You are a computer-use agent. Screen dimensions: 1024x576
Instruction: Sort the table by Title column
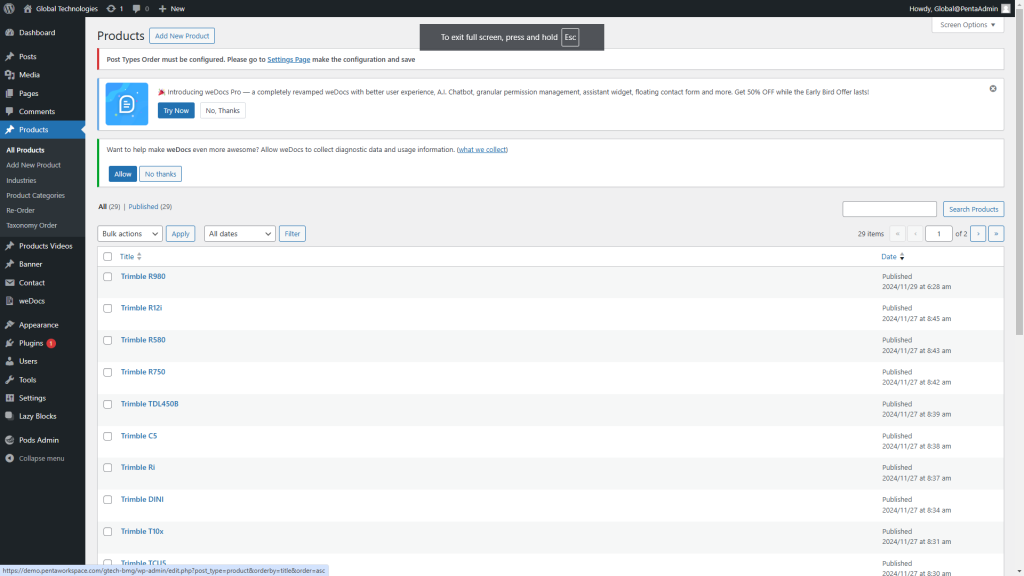(x=131, y=257)
